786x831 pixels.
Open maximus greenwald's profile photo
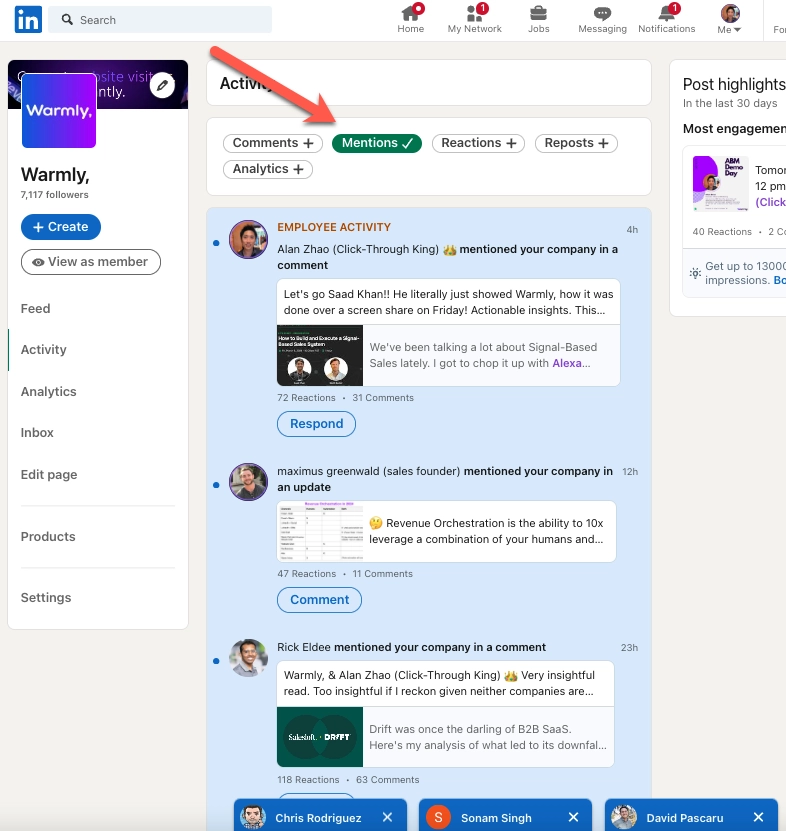point(248,482)
